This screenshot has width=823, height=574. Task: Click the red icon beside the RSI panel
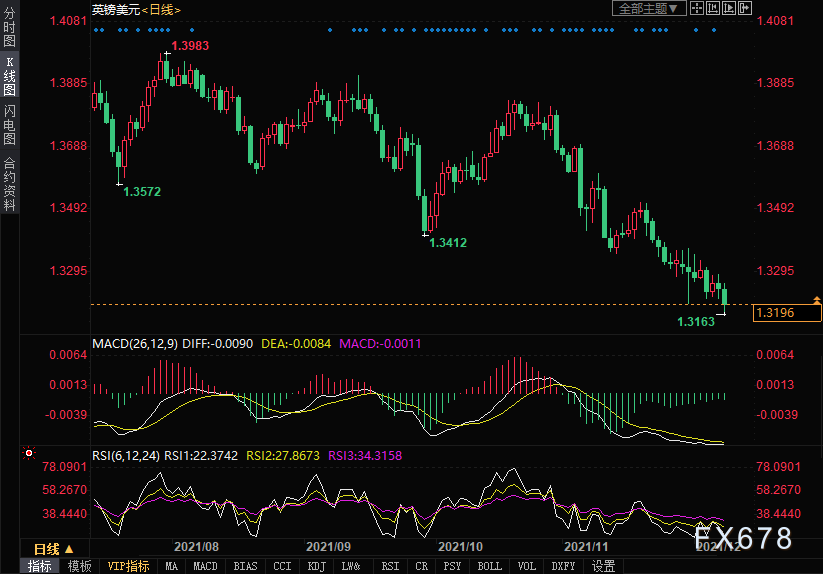[28, 453]
